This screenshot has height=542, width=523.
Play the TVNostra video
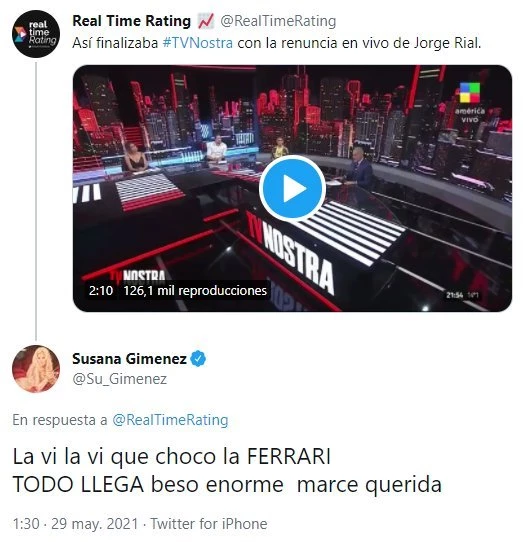point(292,189)
